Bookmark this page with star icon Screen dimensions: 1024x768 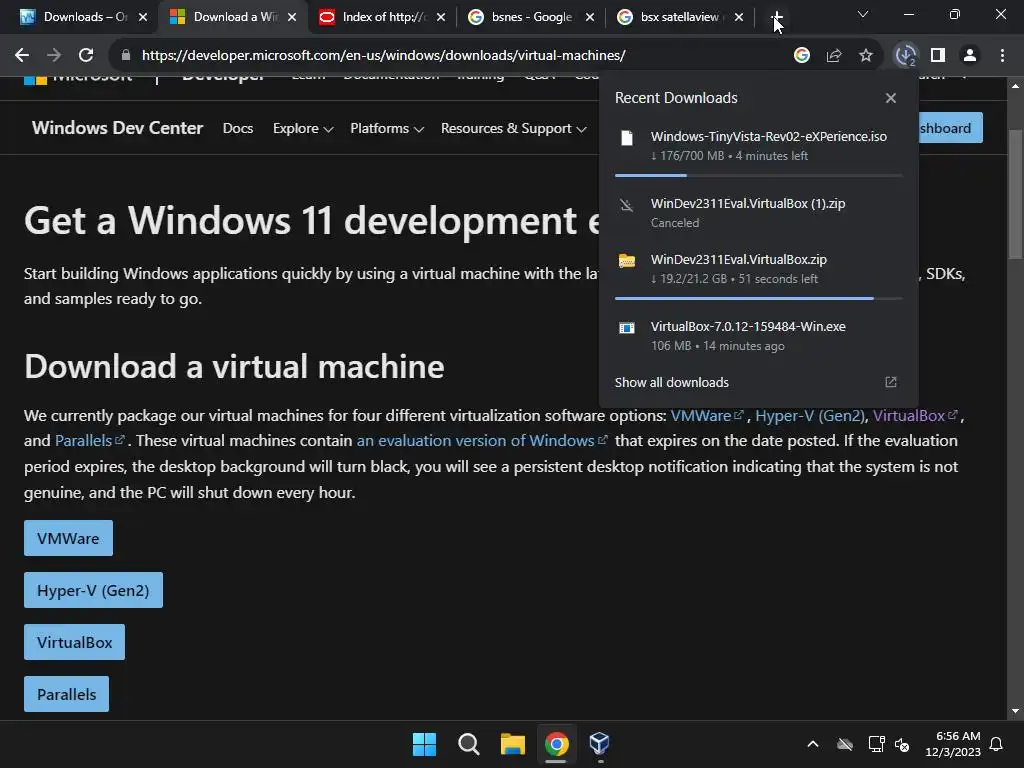click(x=866, y=56)
